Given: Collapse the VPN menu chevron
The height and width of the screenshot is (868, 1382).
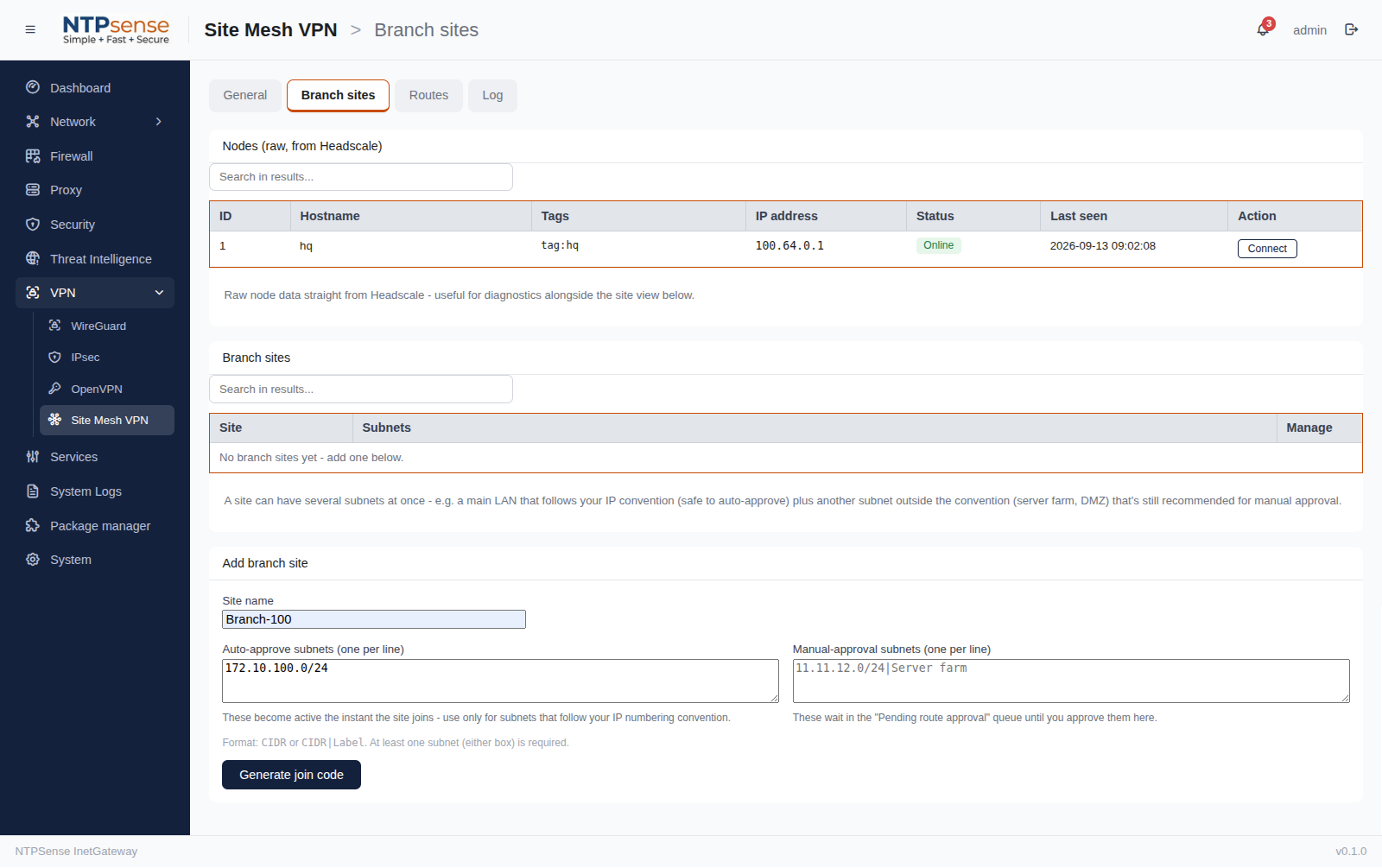Looking at the screenshot, I should click(x=159, y=293).
